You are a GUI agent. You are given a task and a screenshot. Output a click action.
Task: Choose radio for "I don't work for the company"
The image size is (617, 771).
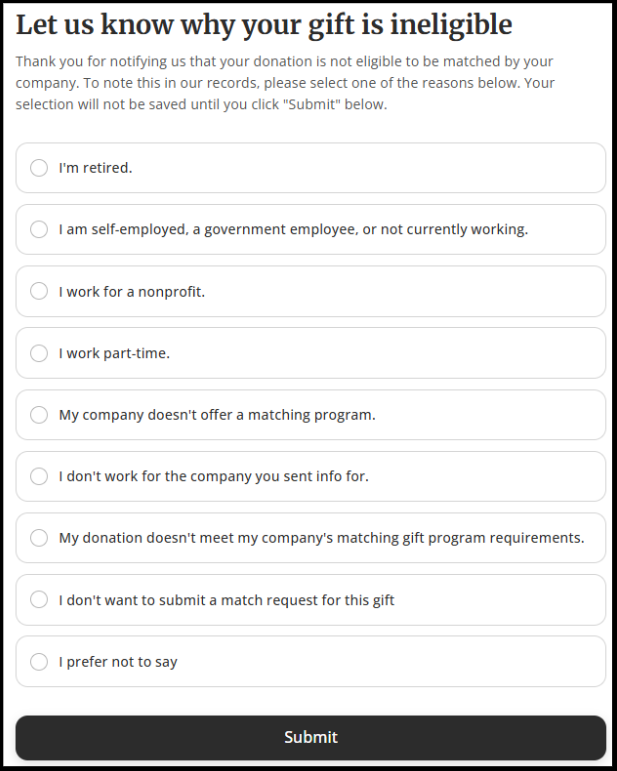39,476
